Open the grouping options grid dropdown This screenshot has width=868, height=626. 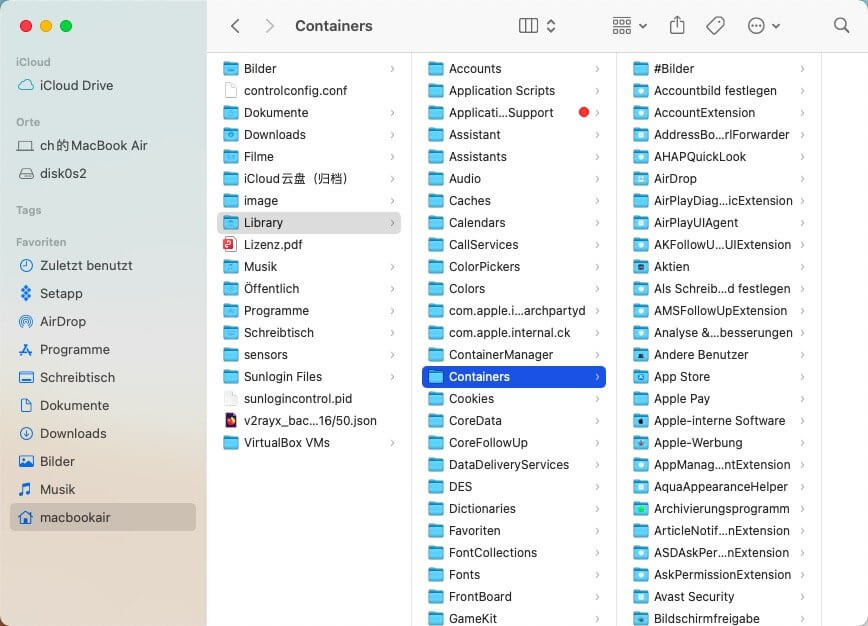pyautogui.click(x=629, y=26)
